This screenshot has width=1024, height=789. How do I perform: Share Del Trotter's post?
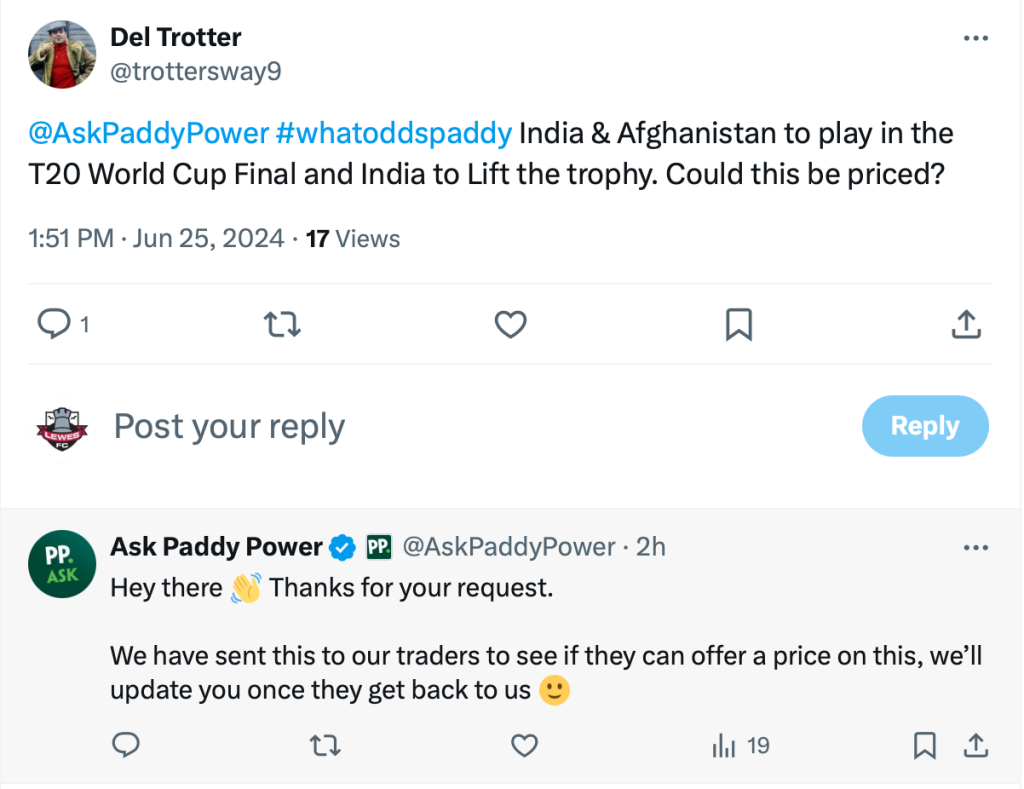point(966,324)
